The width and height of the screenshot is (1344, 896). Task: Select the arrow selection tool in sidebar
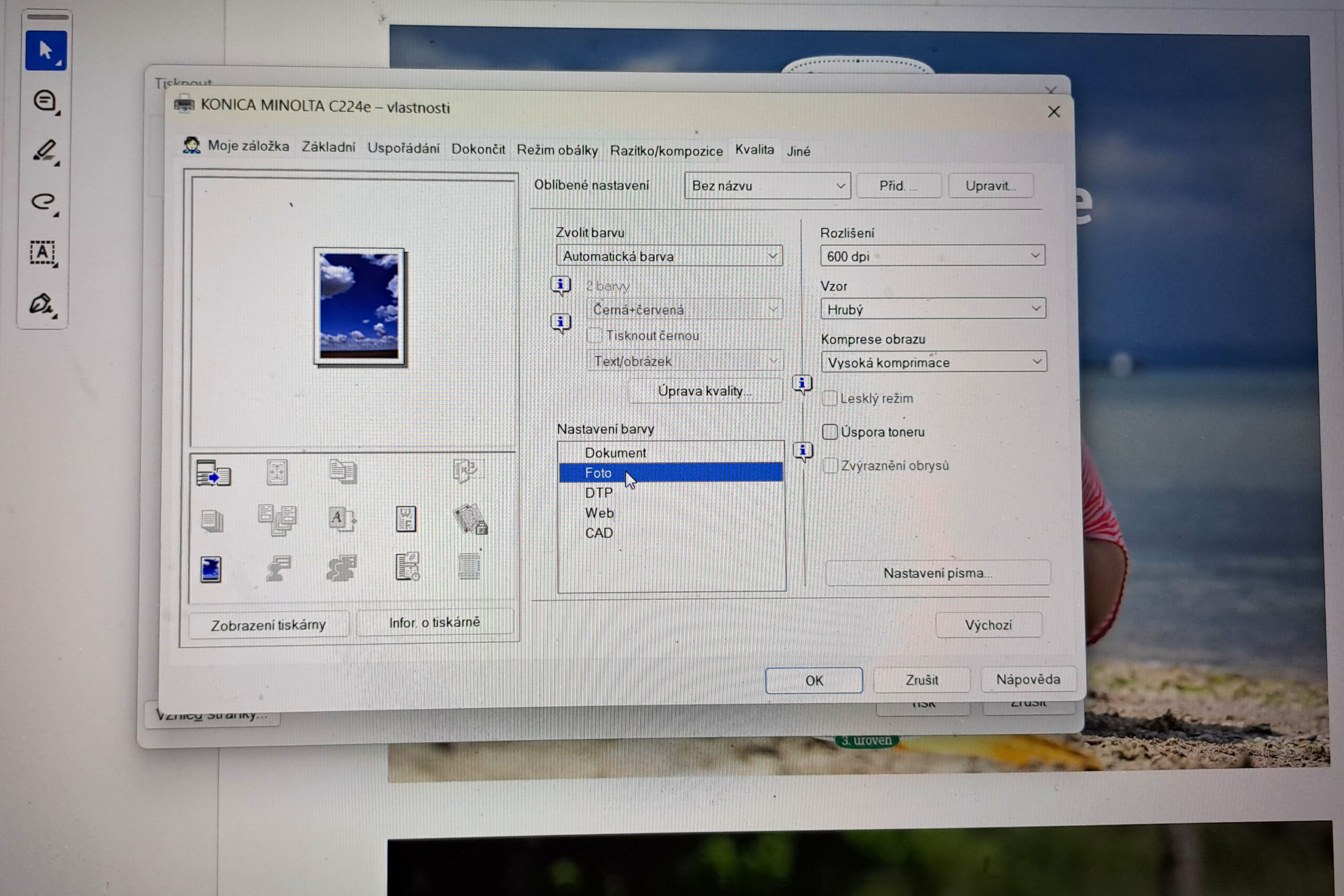(46, 51)
